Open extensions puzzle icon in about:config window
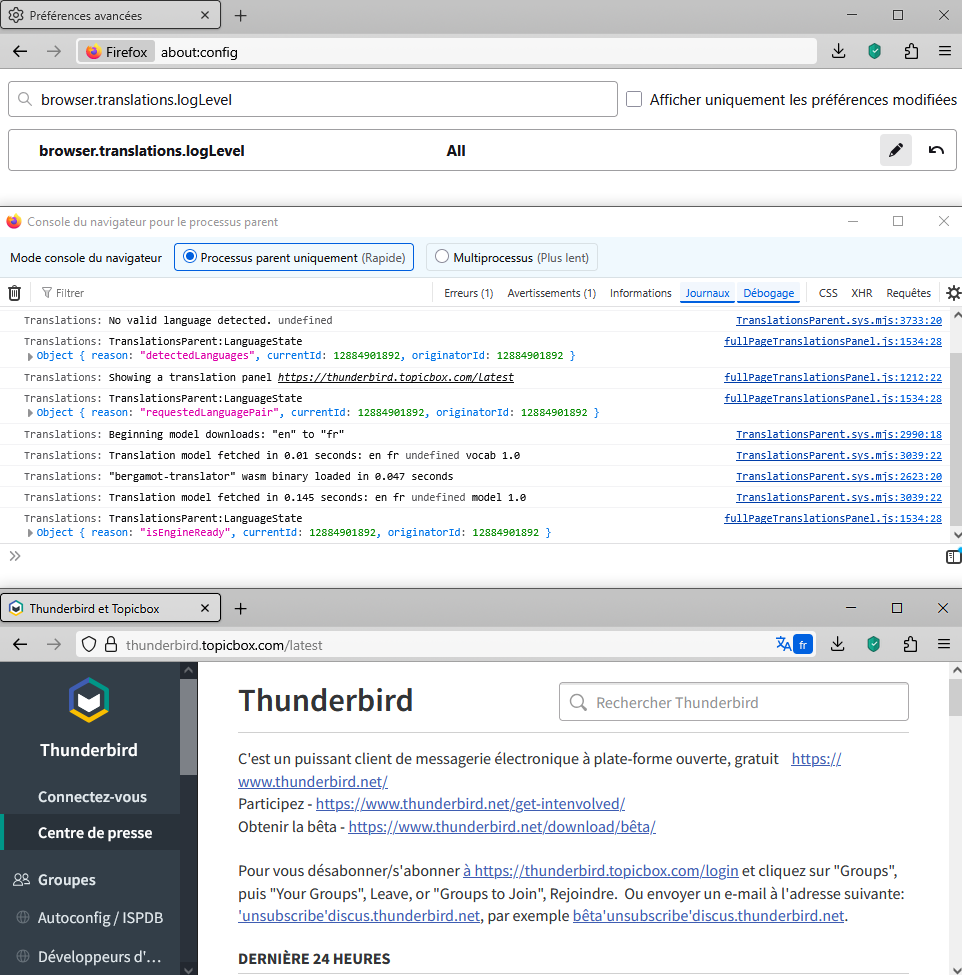This screenshot has height=975, width=962. [911, 52]
